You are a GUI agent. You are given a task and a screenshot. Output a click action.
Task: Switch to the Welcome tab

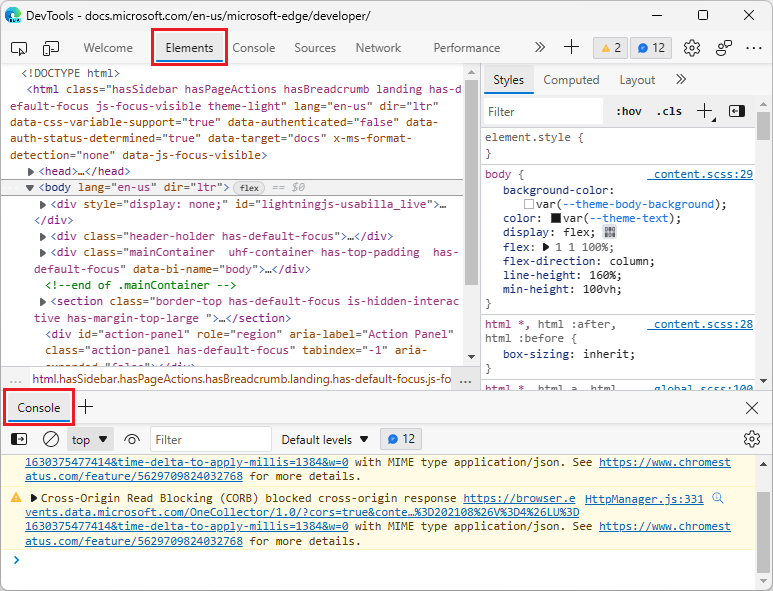click(x=108, y=48)
